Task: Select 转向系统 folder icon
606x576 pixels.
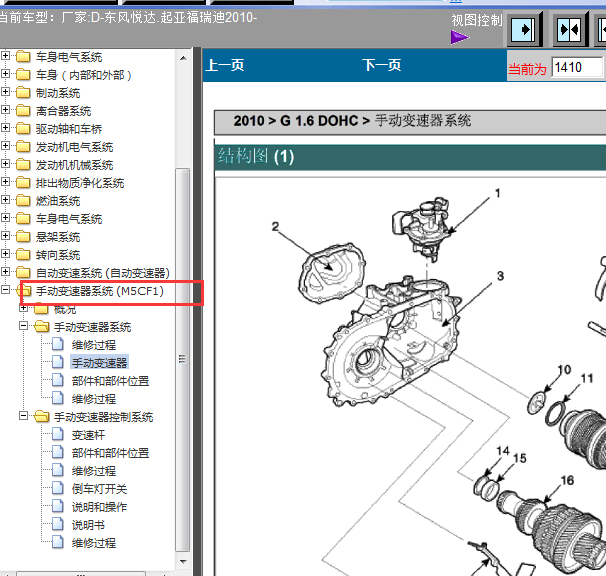Action: tap(23, 255)
